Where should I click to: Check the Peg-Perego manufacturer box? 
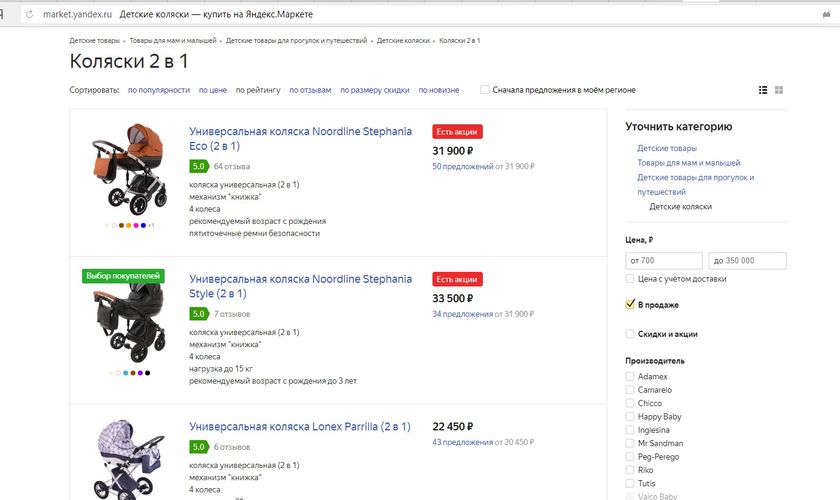[630, 457]
